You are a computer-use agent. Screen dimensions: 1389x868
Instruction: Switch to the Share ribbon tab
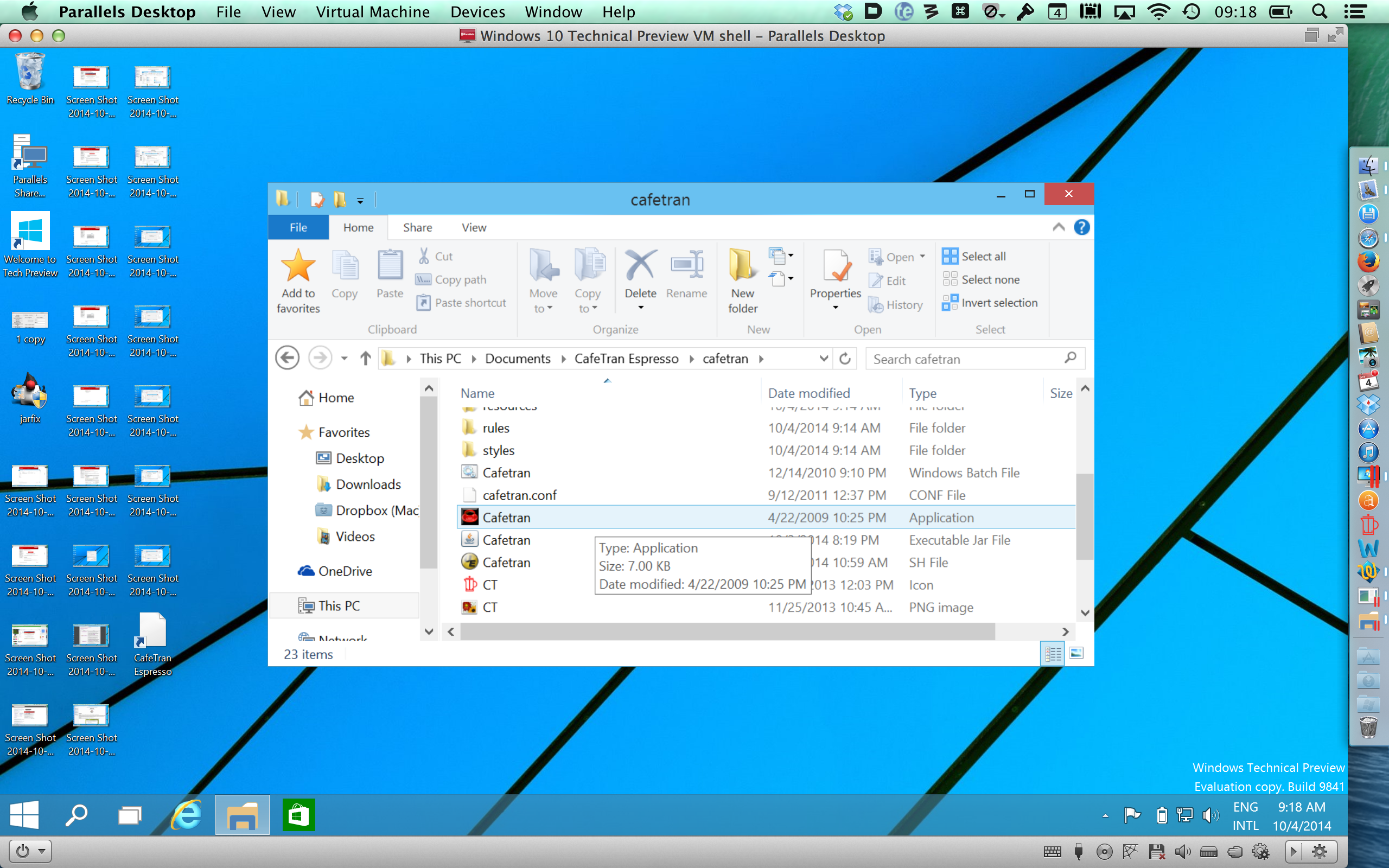click(x=417, y=227)
